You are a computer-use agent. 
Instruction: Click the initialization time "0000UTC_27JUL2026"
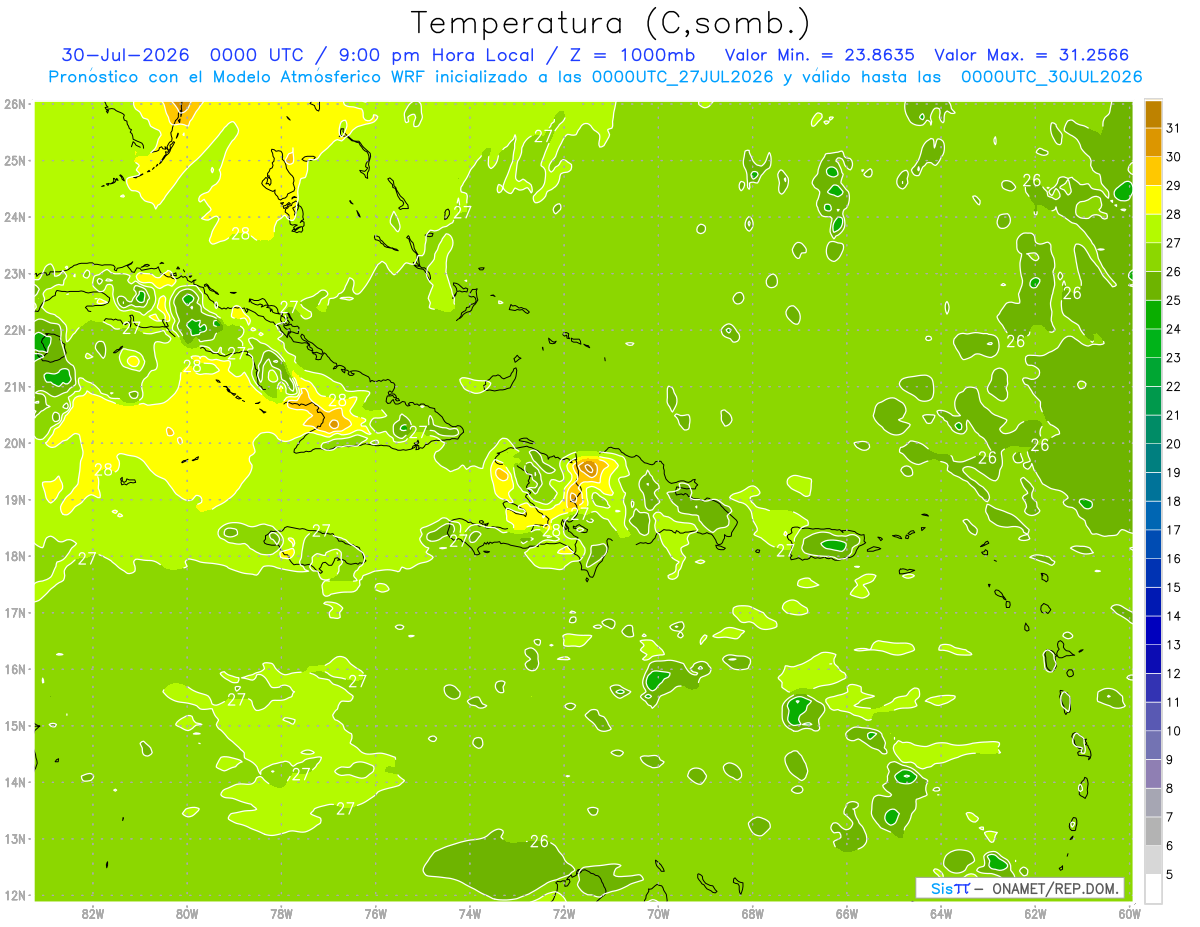click(x=683, y=77)
